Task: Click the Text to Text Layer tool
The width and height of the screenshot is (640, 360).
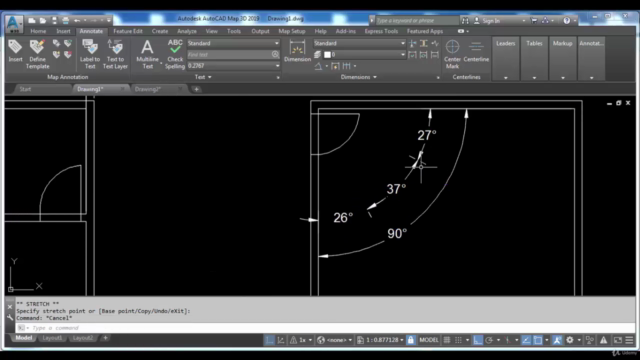Action: [x=115, y=54]
